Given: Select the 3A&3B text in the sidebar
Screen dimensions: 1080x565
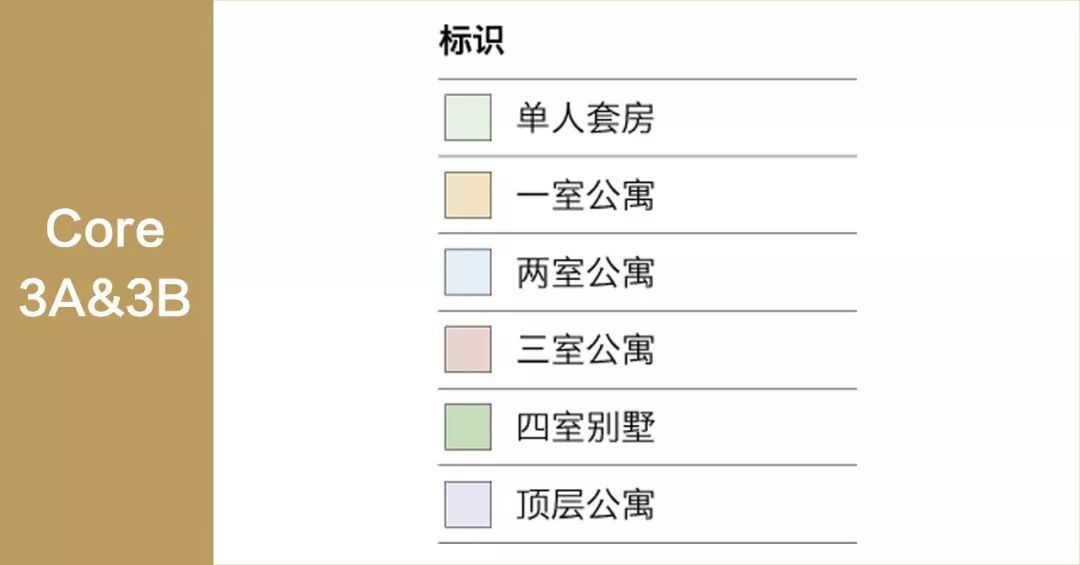Looking at the screenshot, I should click(x=105, y=298).
